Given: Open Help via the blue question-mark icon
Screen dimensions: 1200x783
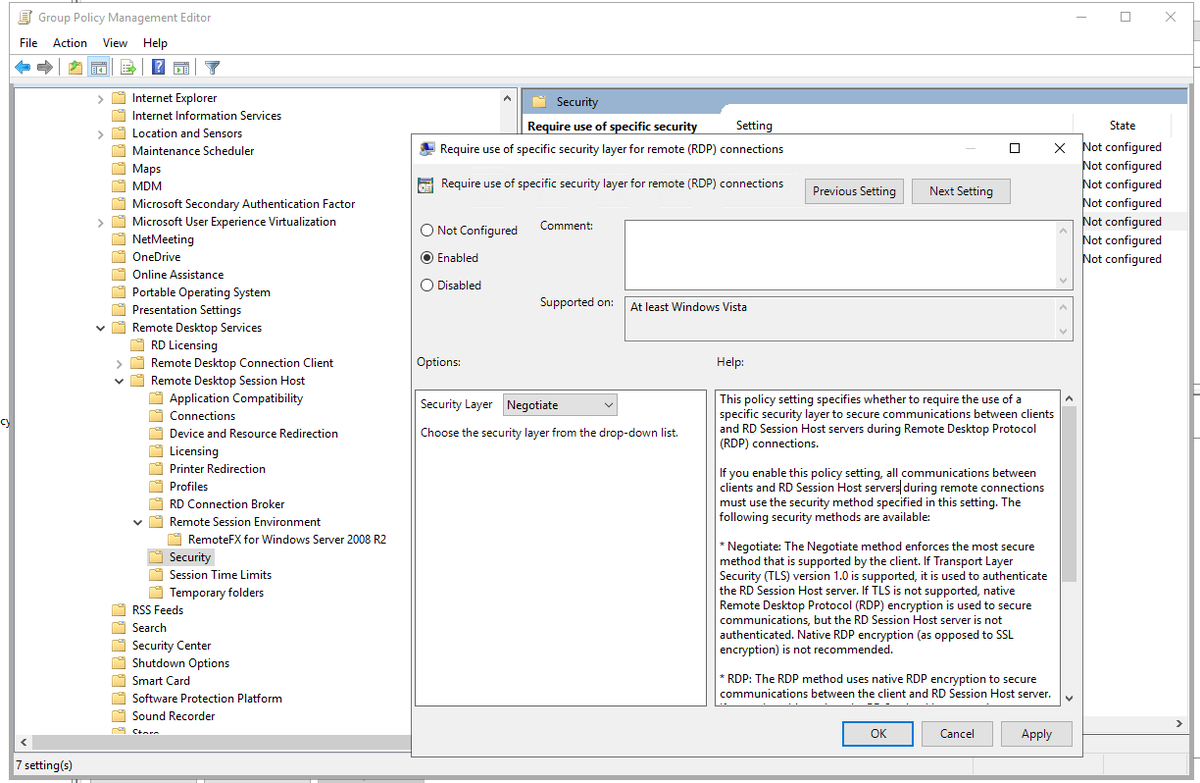Looking at the screenshot, I should click(x=158, y=68).
